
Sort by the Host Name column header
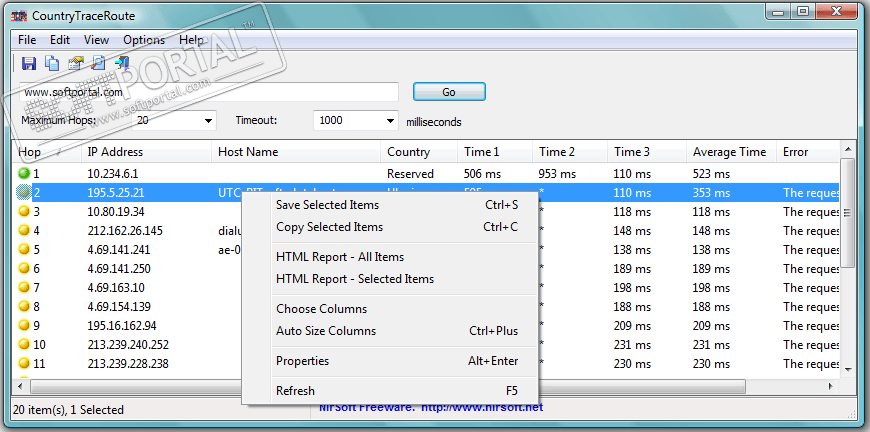296,151
